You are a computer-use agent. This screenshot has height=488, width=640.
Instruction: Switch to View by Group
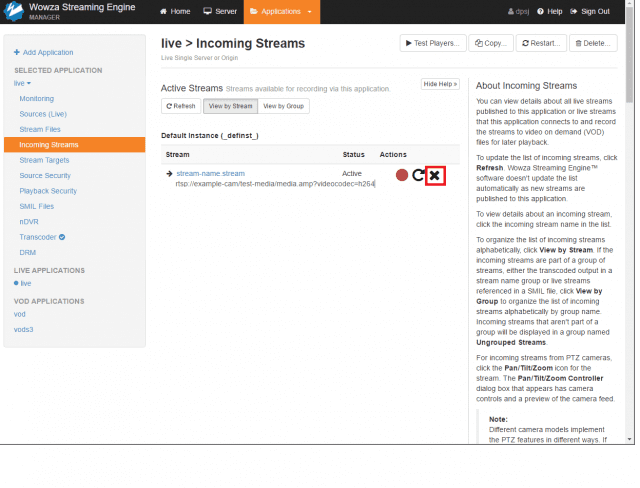(x=284, y=106)
